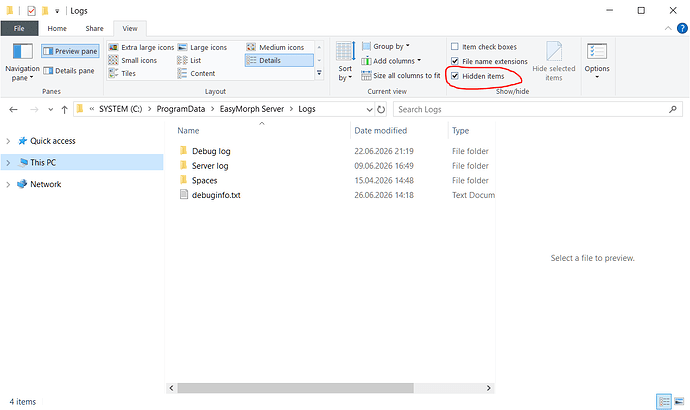Select the debuginfo.txt file
This screenshot has width=690, height=410.
[x=216, y=195]
